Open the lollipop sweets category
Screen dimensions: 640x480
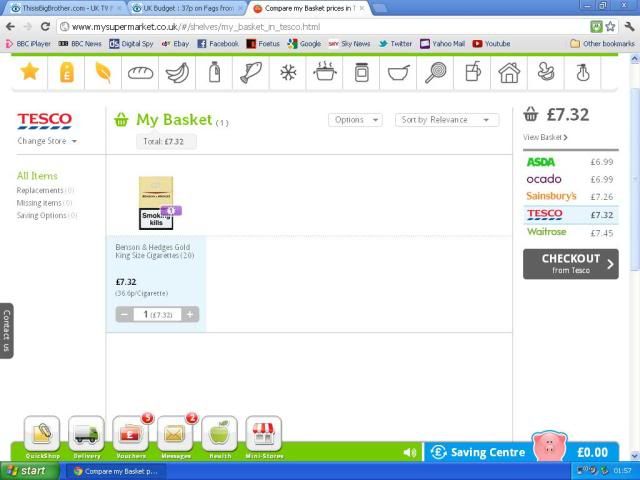436,73
